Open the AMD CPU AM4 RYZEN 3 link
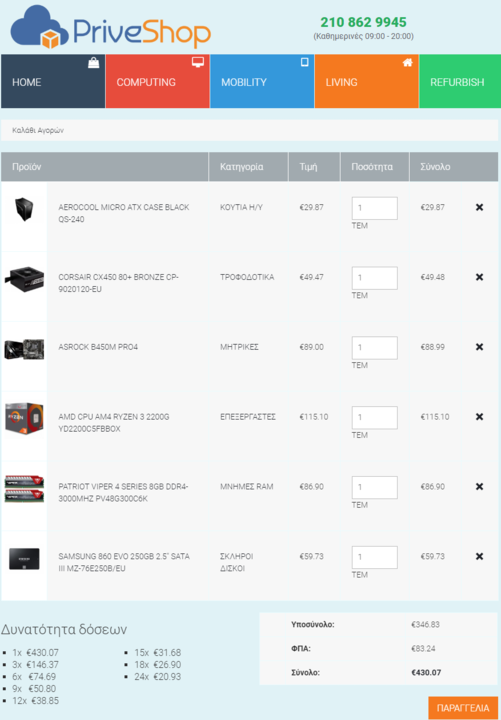 click(x=113, y=422)
